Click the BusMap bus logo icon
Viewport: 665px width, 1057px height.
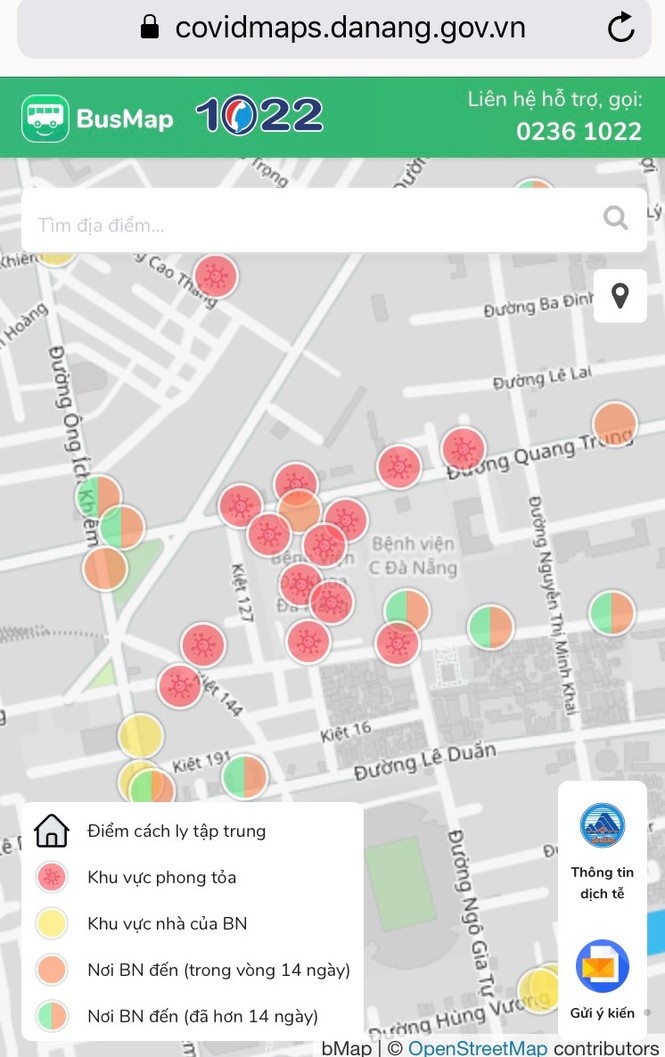(45, 119)
